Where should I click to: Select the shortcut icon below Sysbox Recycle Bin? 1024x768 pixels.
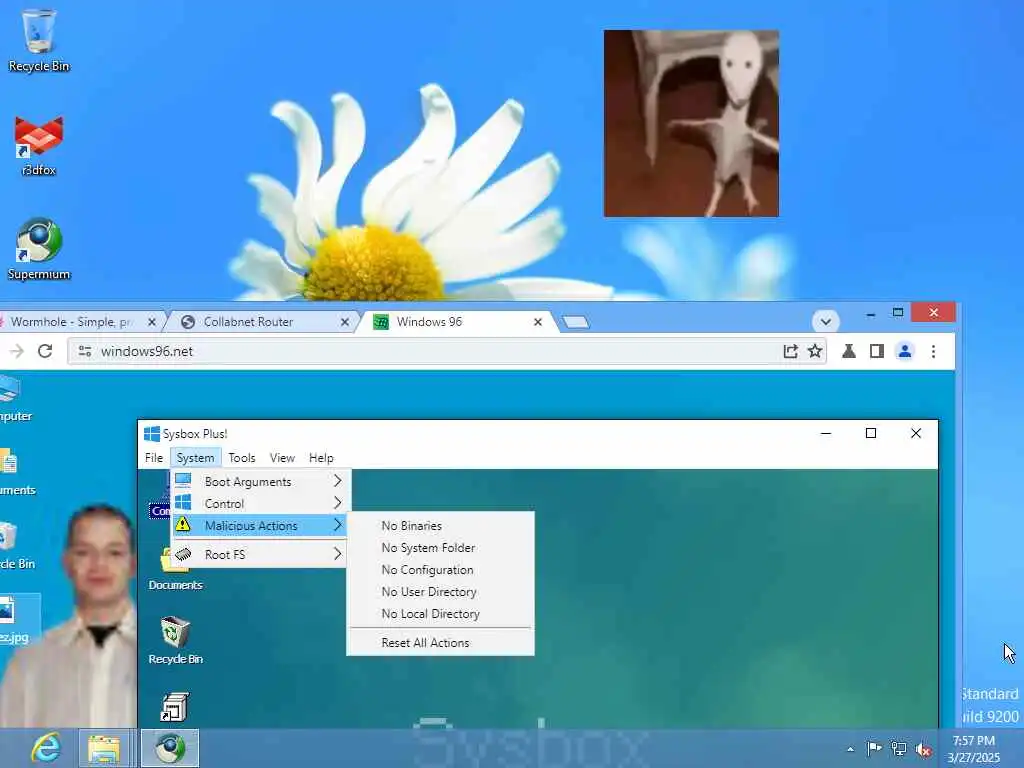[175, 707]
